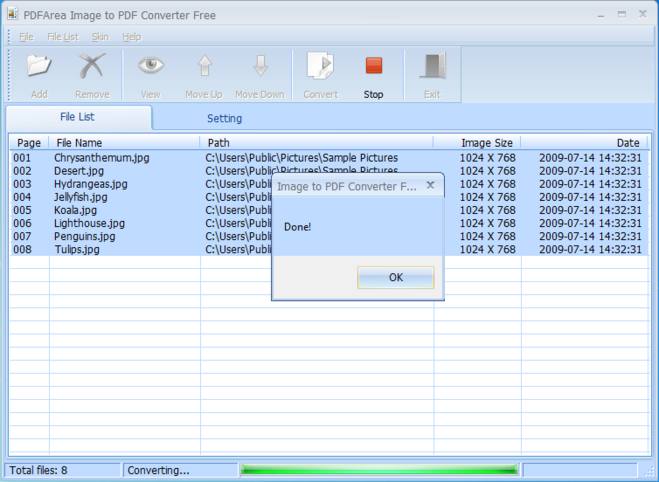659x482 pixels.
Task: Select Penguins.jpg in the file list
Action: 84,236
